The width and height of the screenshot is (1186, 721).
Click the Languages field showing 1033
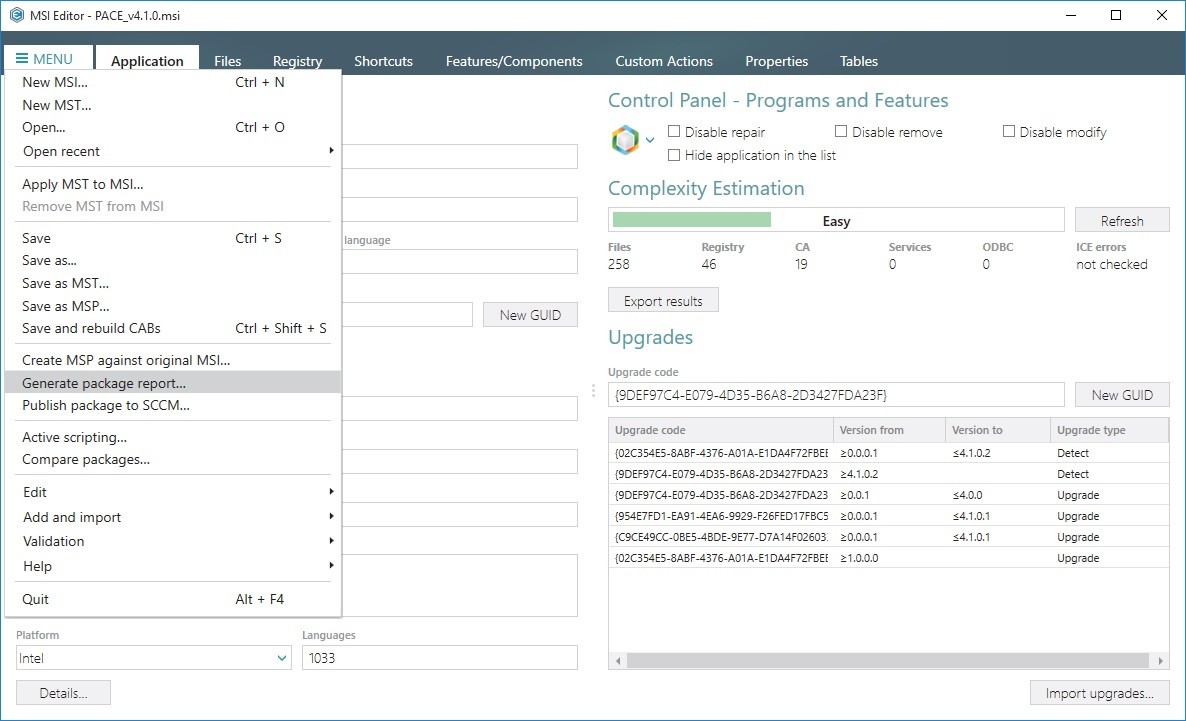click(x=439, y=658)
